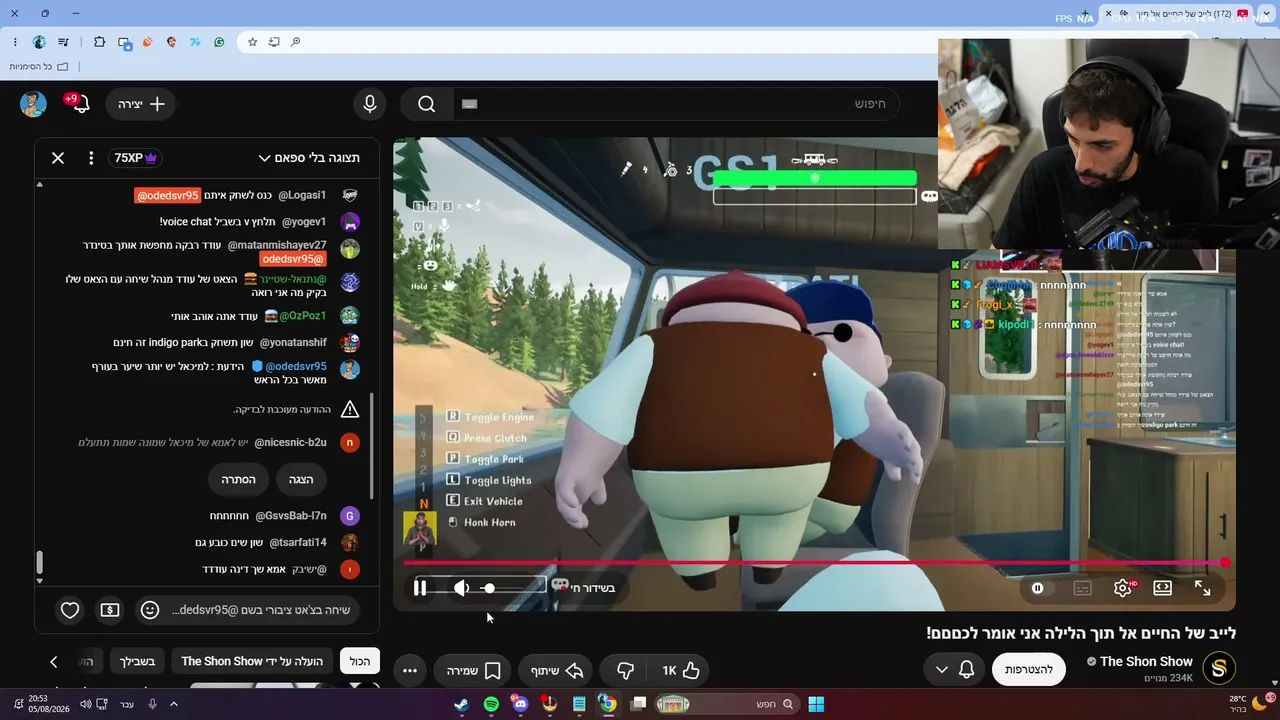Select the הכול filter chip
Image resolution: width=1280 pixels, height=720 pixels.
360,661
